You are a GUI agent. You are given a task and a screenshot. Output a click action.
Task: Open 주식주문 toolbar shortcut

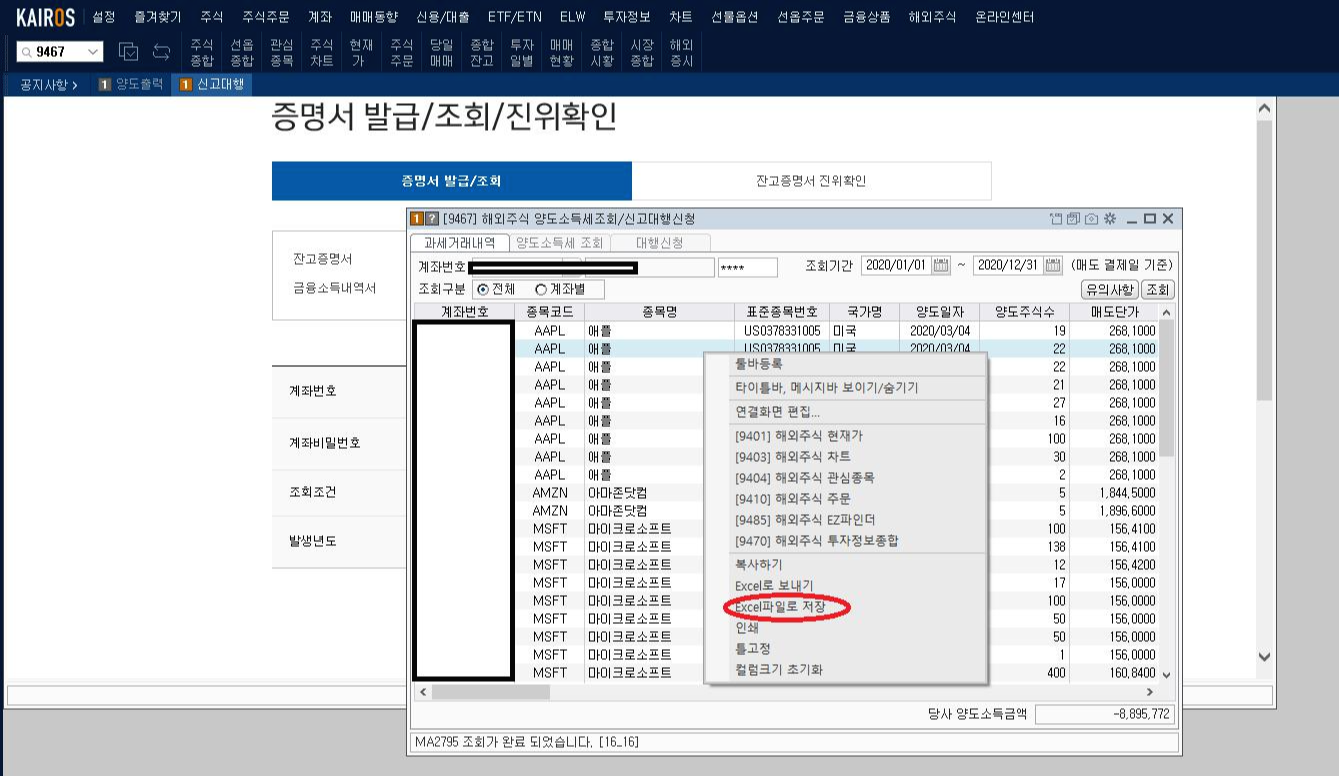401,53
